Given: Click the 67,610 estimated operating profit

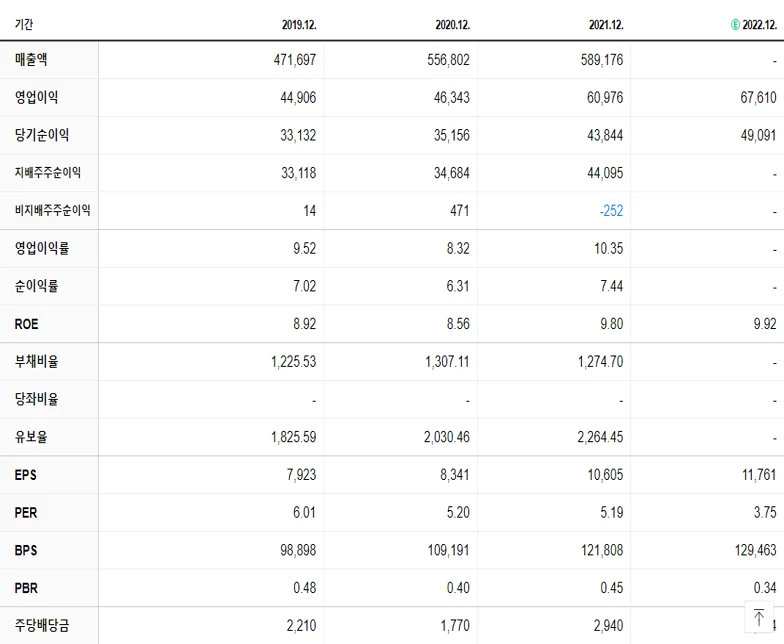Looking at the screenshot, I should point(758,98).
